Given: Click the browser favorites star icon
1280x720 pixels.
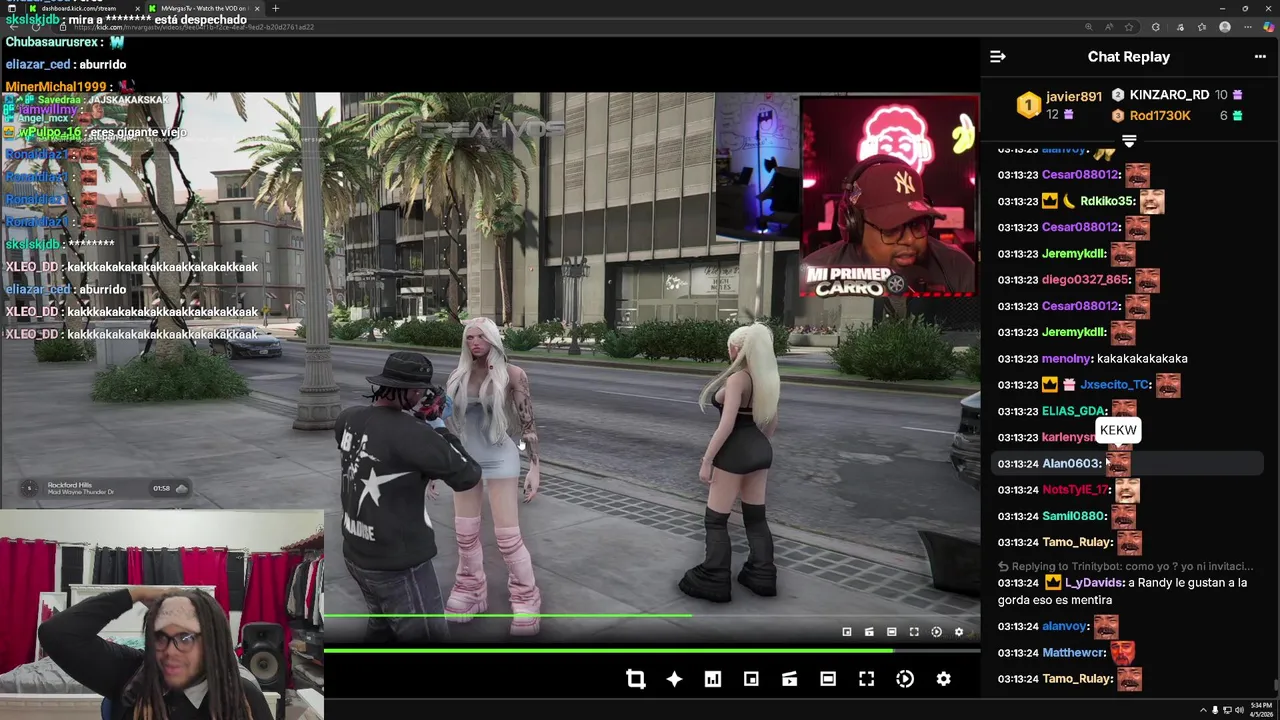Looking at the screenshot, I should pos(1129,27).
